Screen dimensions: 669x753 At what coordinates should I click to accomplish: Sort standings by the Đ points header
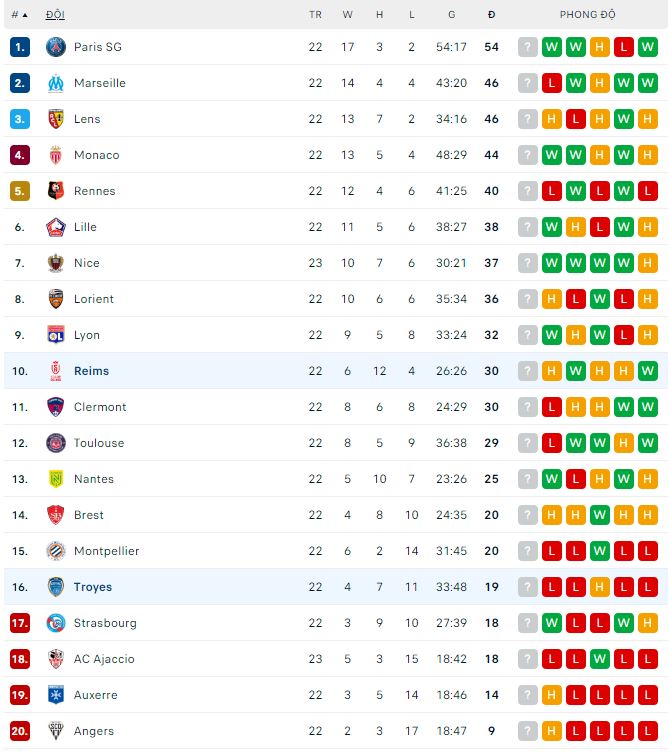coord(491,15)
